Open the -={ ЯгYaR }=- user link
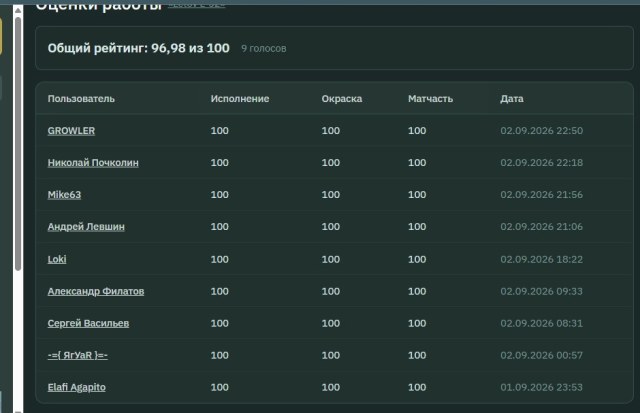Image resolution: width=640 pixels, height=413 pixels. click(78, 355)
